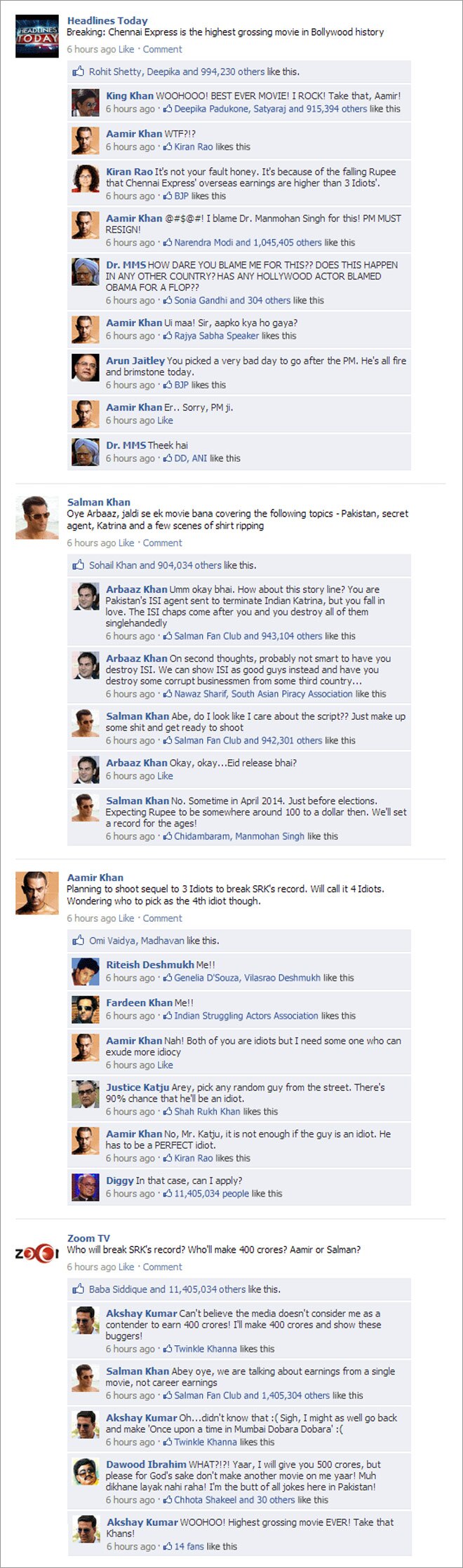Comment on Salman Khan's post
Viewport: 463px width, 1568px height.
click(162, 543)
